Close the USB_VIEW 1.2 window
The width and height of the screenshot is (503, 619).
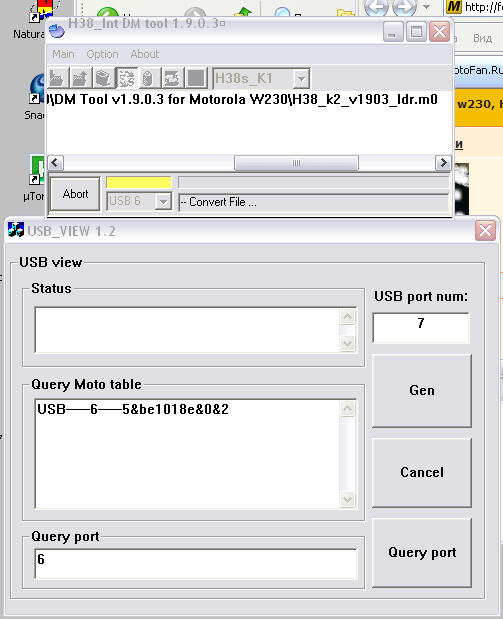[x=485, y=231]
